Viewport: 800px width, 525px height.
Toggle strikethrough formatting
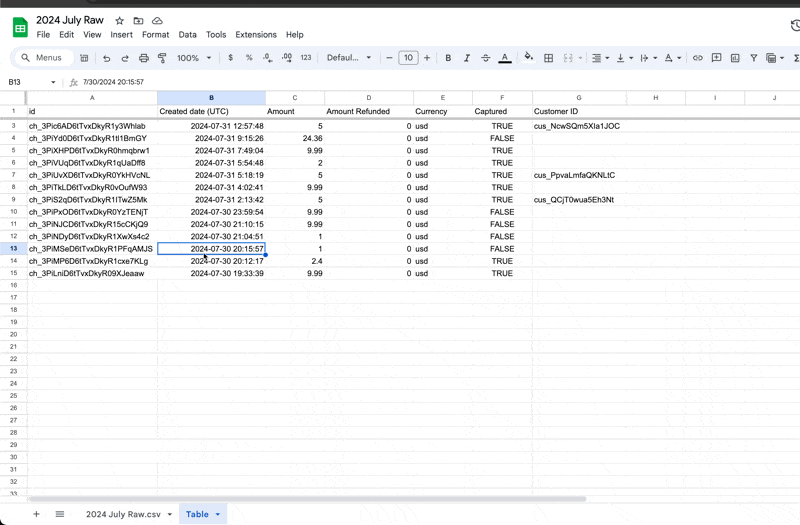(486, 58)
